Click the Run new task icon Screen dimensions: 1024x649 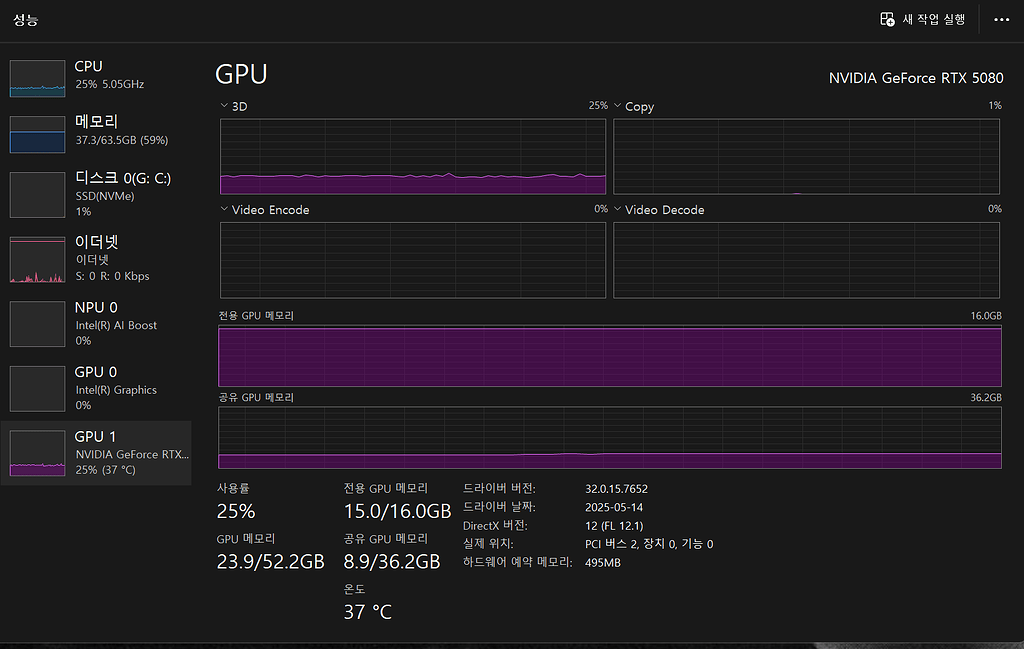click(x=886, y=19)
